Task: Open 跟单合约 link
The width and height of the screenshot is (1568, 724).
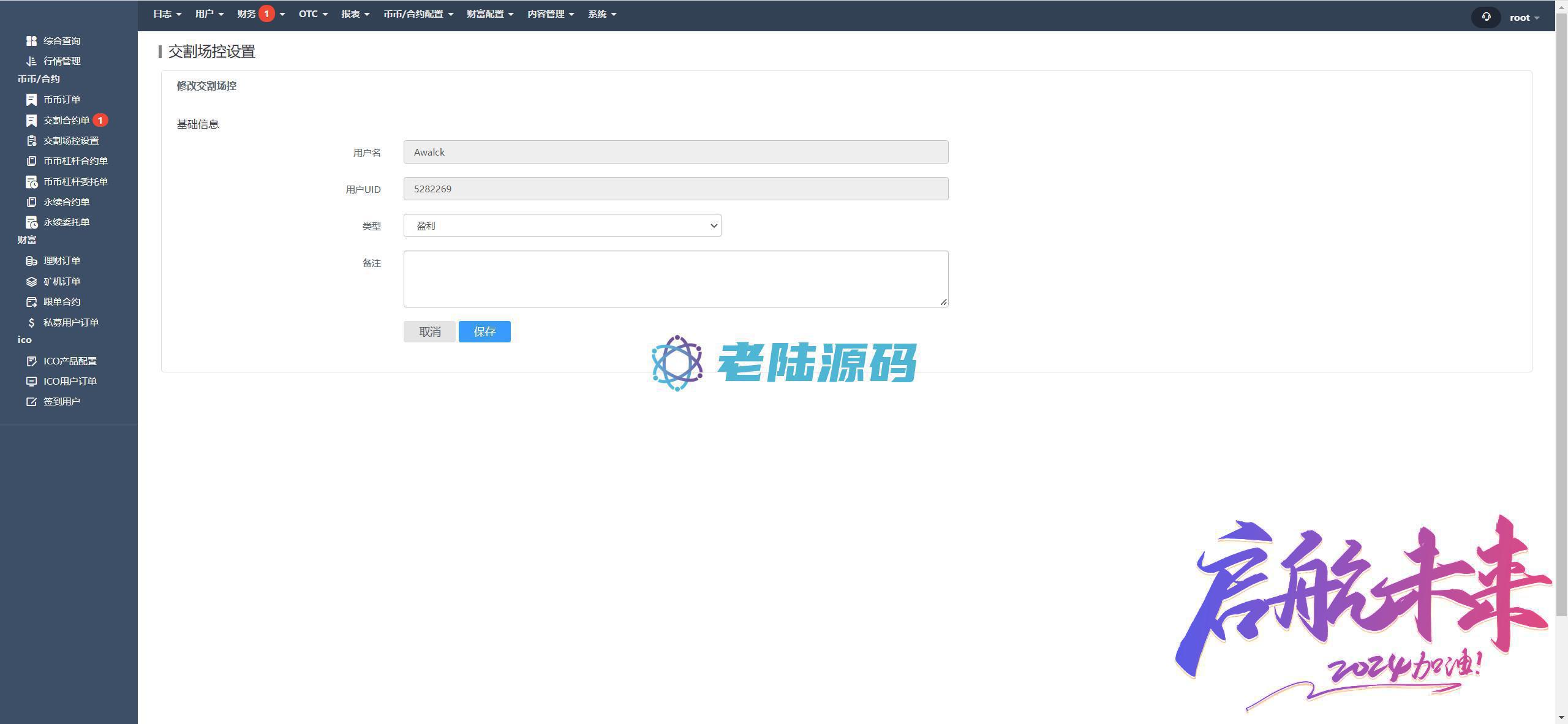Action: coord(62,301)
